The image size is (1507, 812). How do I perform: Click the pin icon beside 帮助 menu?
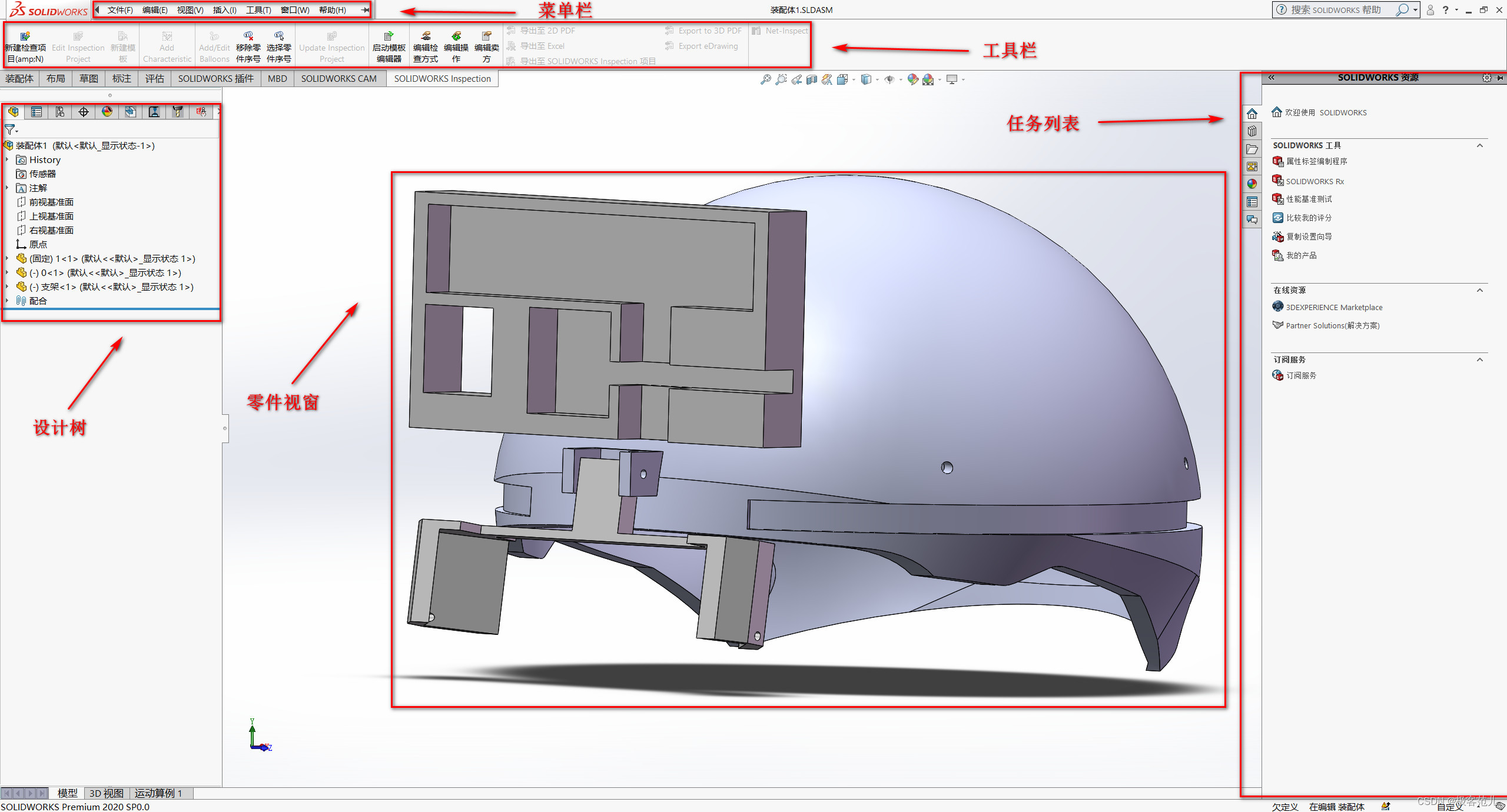[x=365, y=10]
